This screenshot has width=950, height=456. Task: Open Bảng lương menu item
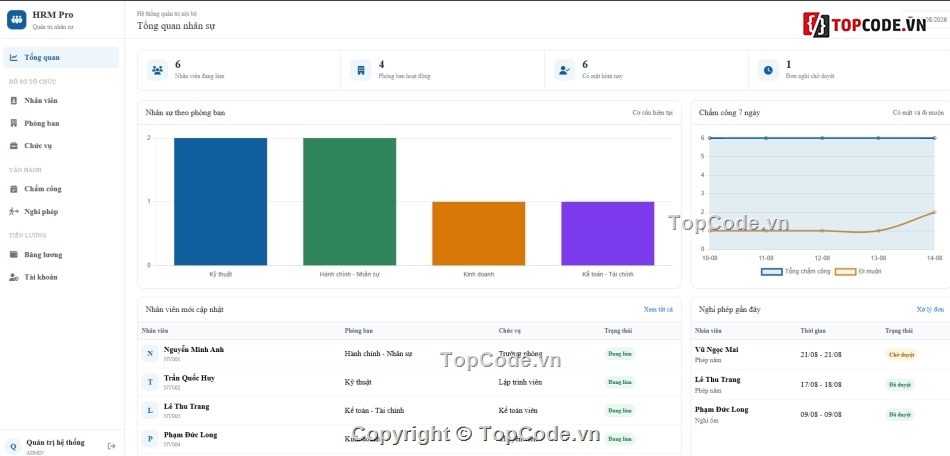click(61, 254)
